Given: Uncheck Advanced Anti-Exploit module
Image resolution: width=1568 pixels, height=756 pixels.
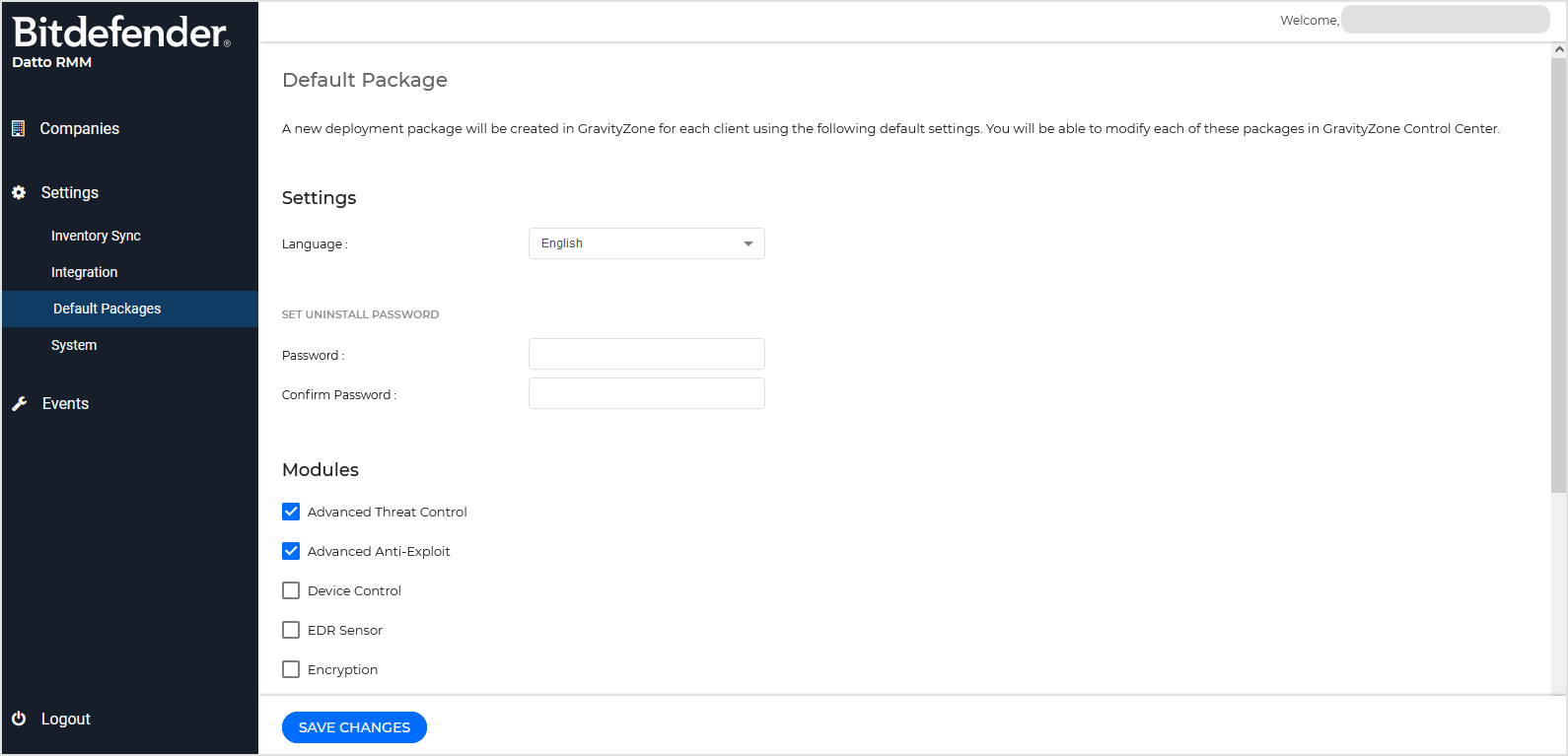Looking at the screenshot, I should 291,551.
